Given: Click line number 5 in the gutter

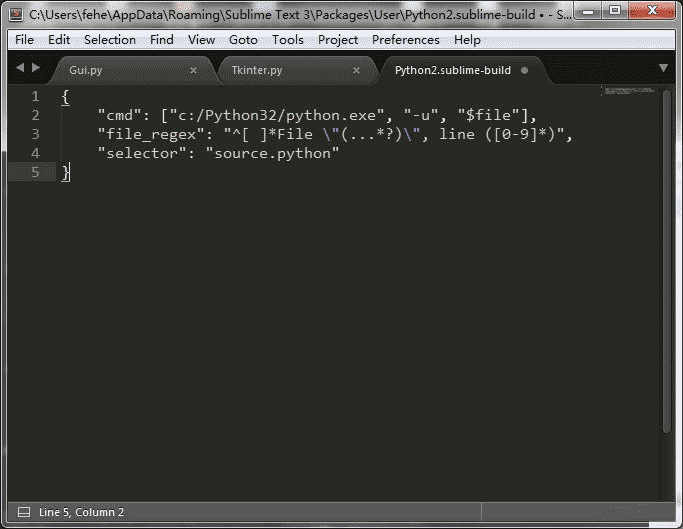Looking at the screenshot, I should point(35,173).
